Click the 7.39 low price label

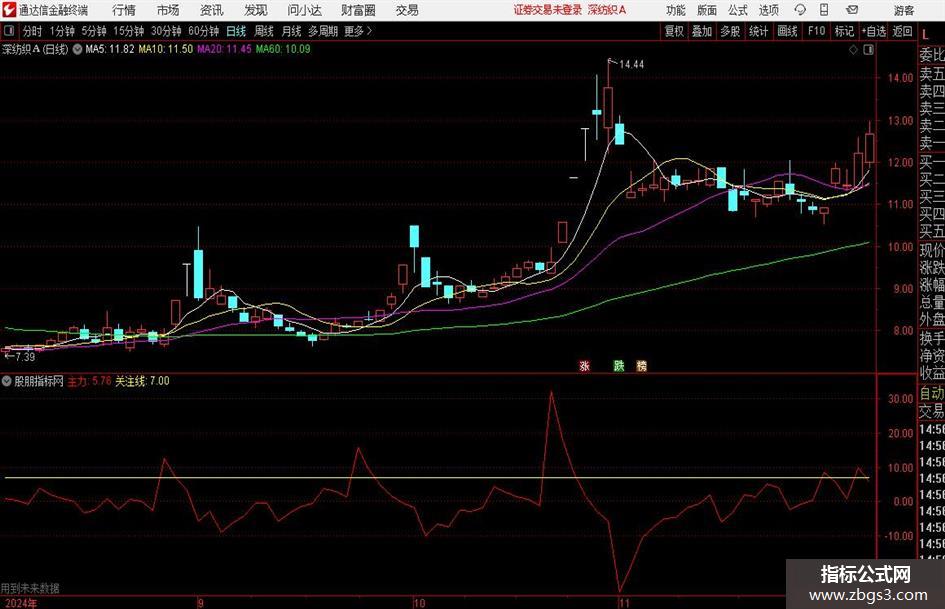25,357
